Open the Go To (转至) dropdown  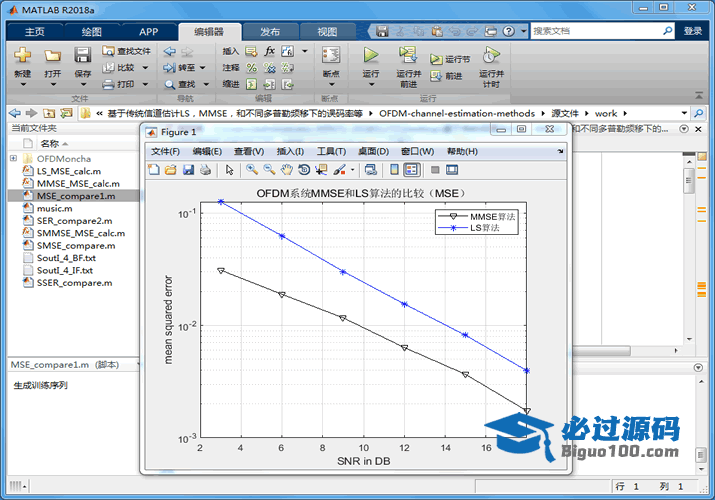[202, 68]
